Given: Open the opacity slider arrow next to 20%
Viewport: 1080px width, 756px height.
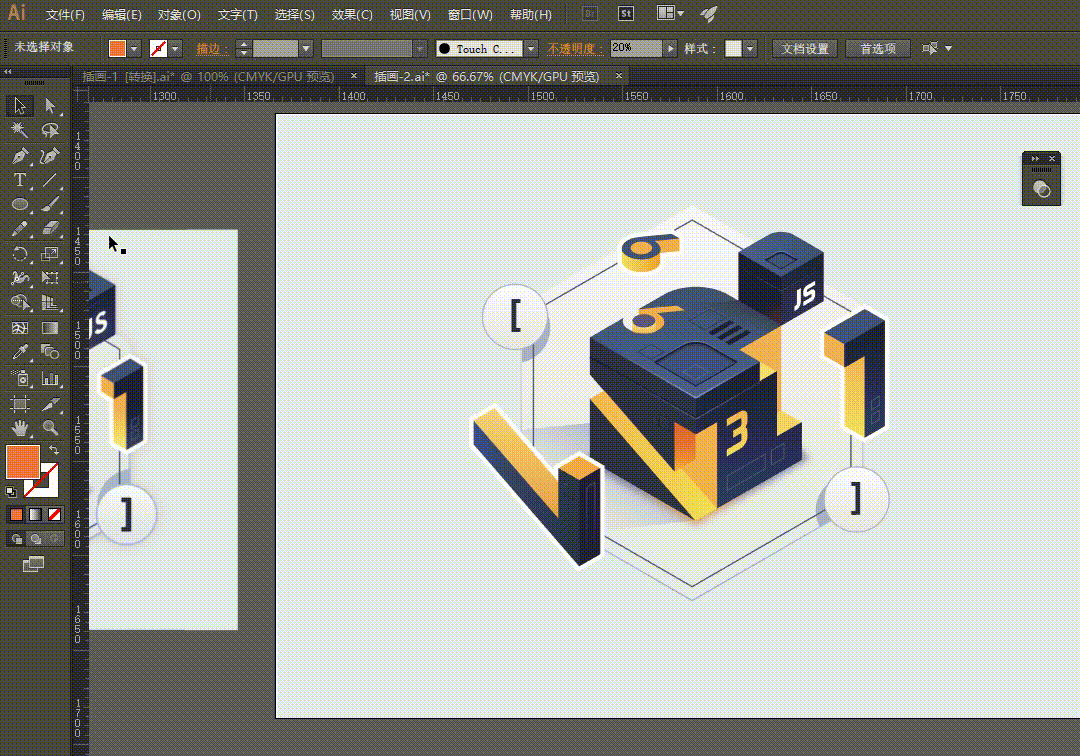Looking at the screenshot, I should click(x=670, y=49).
